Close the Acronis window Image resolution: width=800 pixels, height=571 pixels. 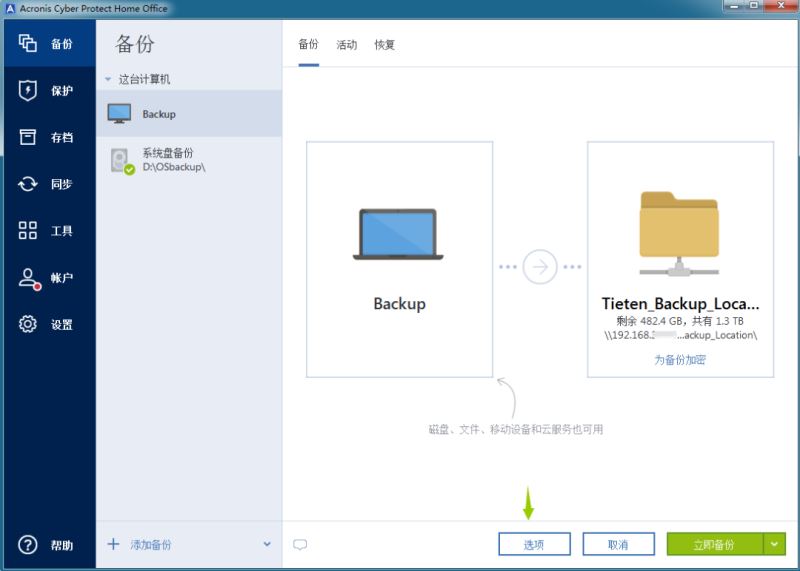[x=781, y=6]
